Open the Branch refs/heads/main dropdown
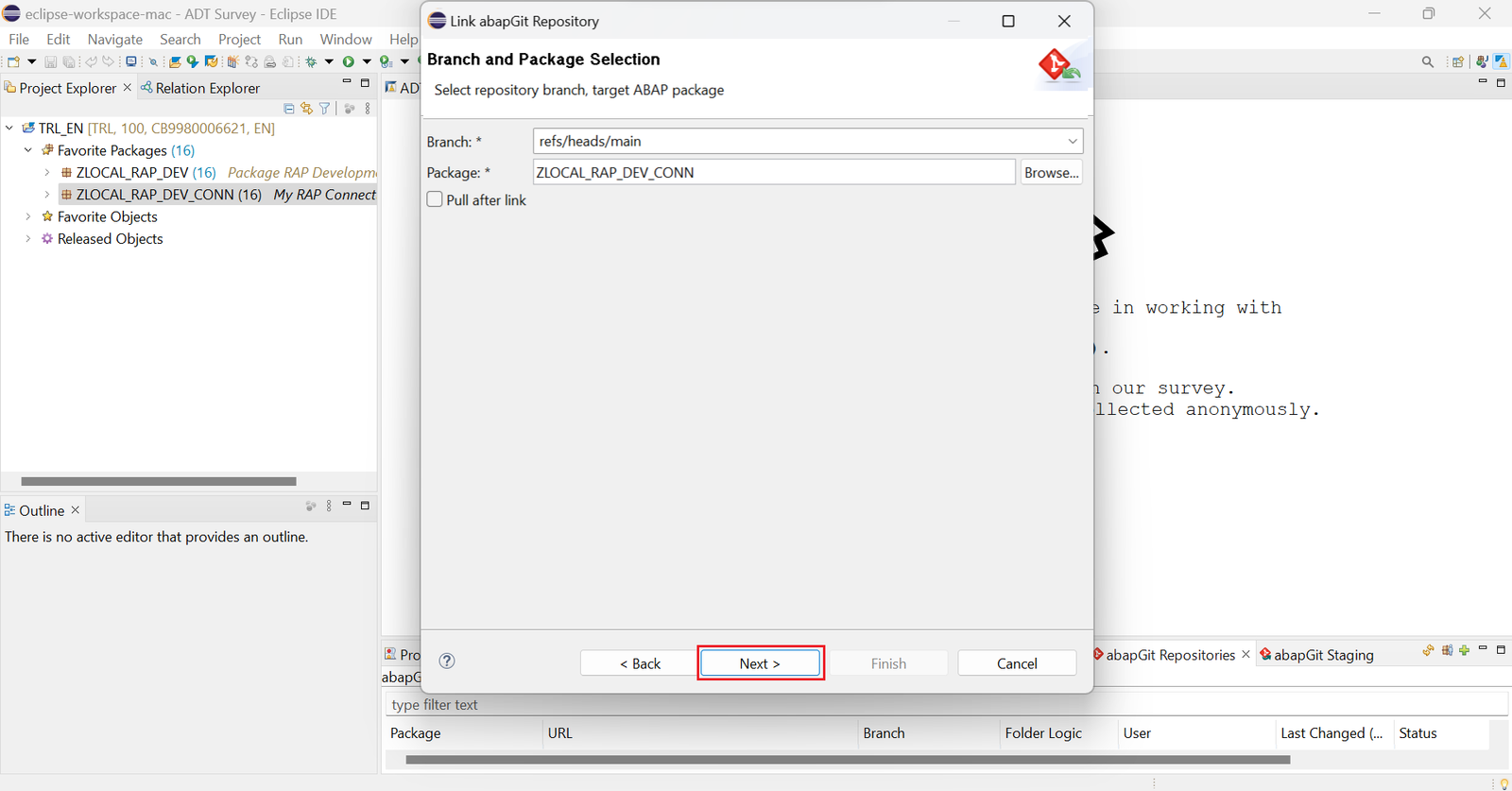 (x=1073, y=141)
